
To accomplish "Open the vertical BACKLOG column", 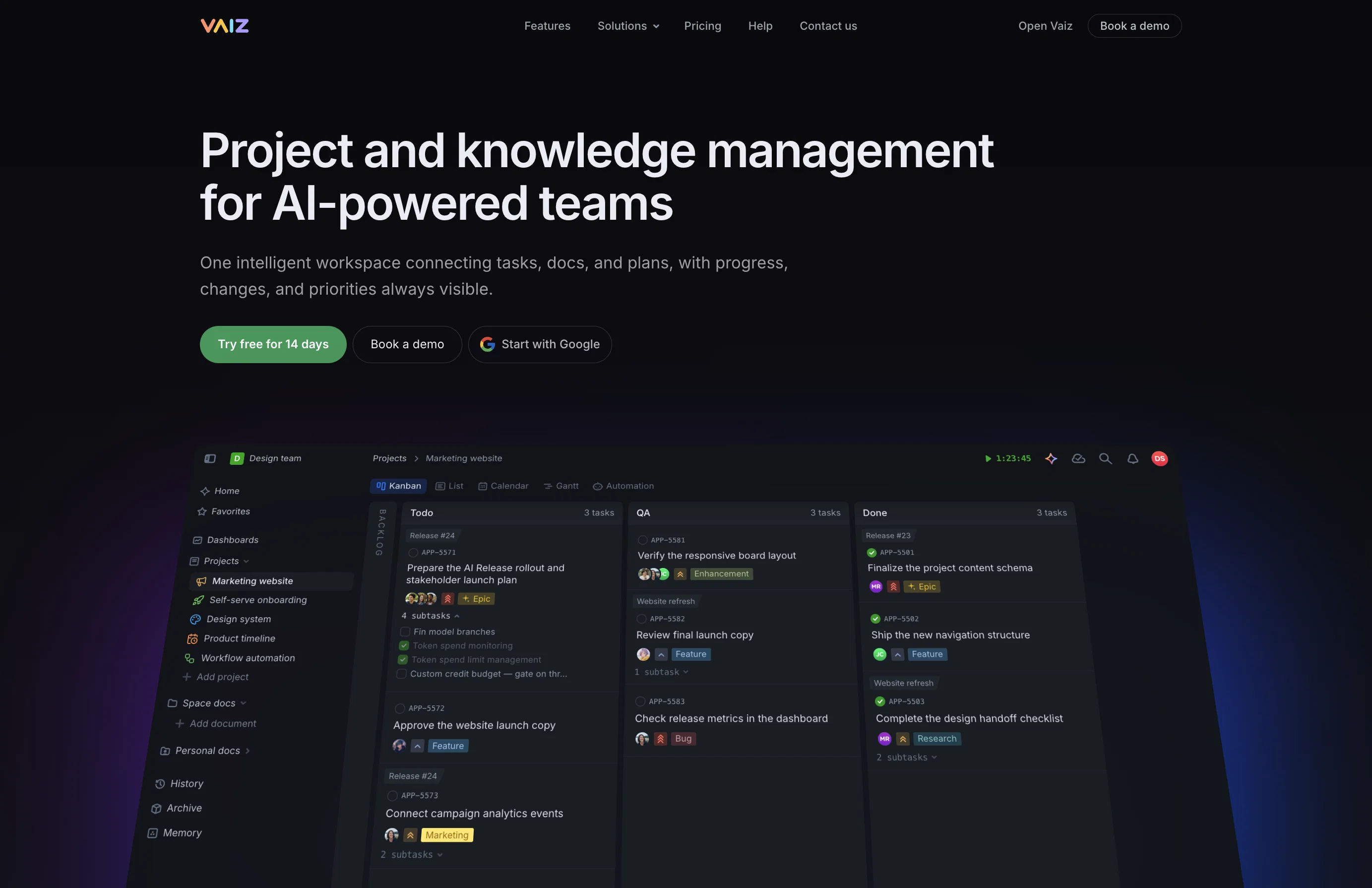I will pyautogui.click(x=380, y=532).
